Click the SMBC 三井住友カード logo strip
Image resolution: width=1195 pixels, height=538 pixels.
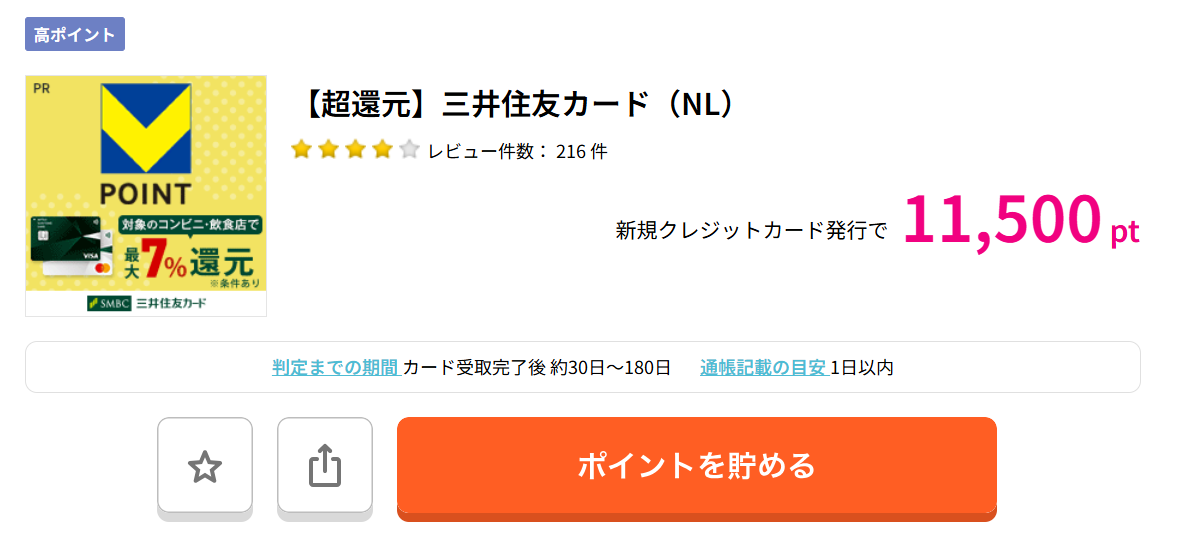tap(146, 303)
